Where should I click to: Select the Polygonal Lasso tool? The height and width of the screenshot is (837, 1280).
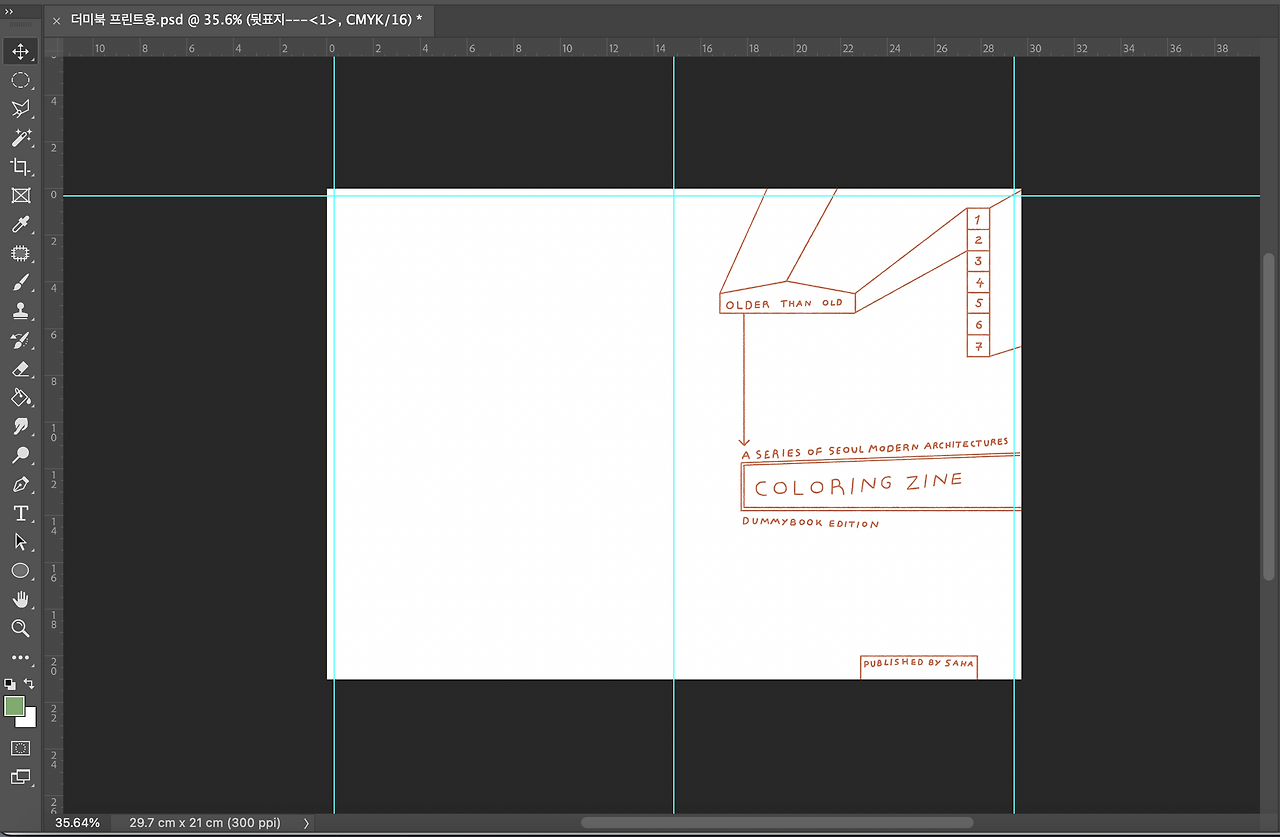20,109
